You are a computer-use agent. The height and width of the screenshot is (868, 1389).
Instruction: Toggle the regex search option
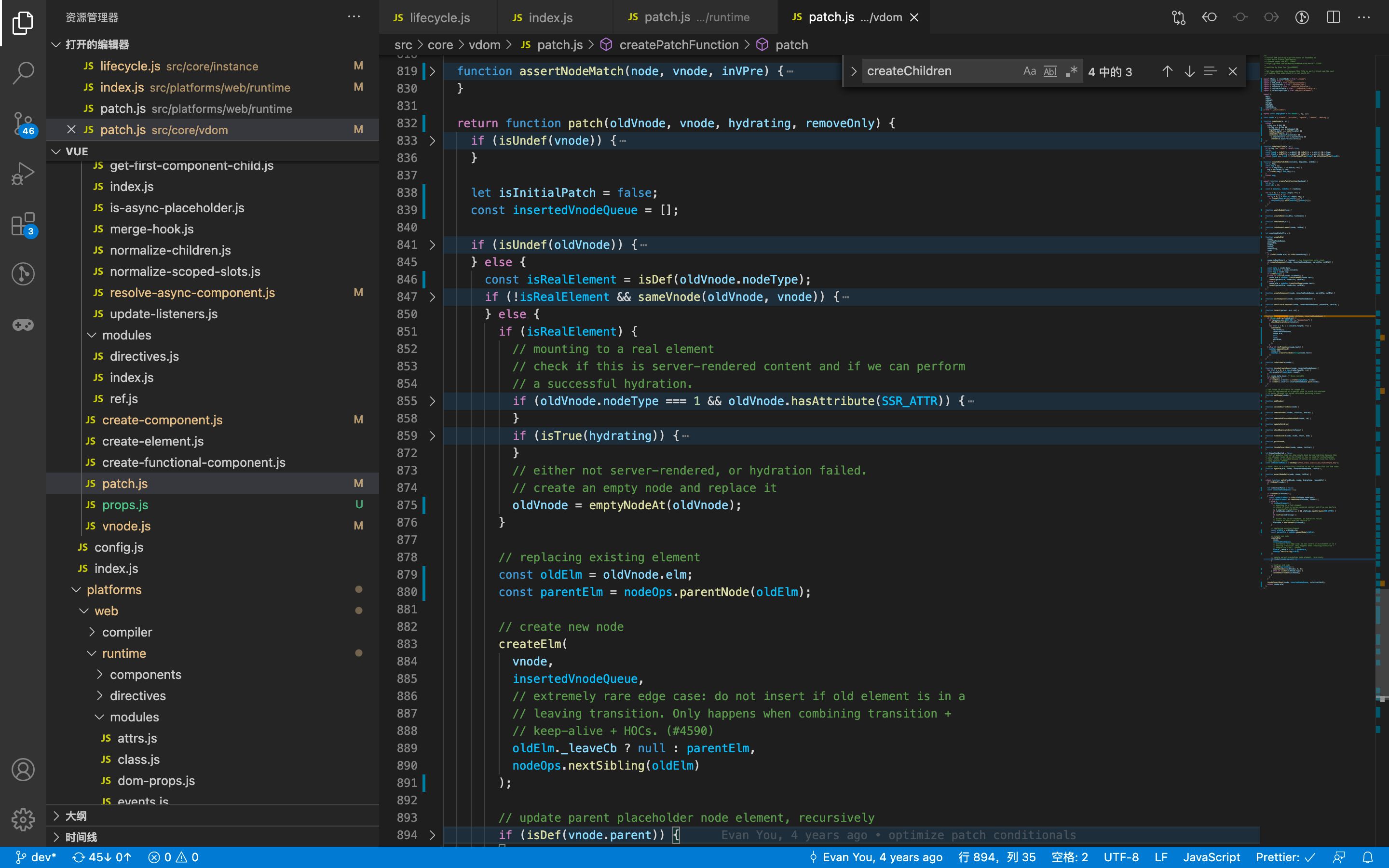1071,70
